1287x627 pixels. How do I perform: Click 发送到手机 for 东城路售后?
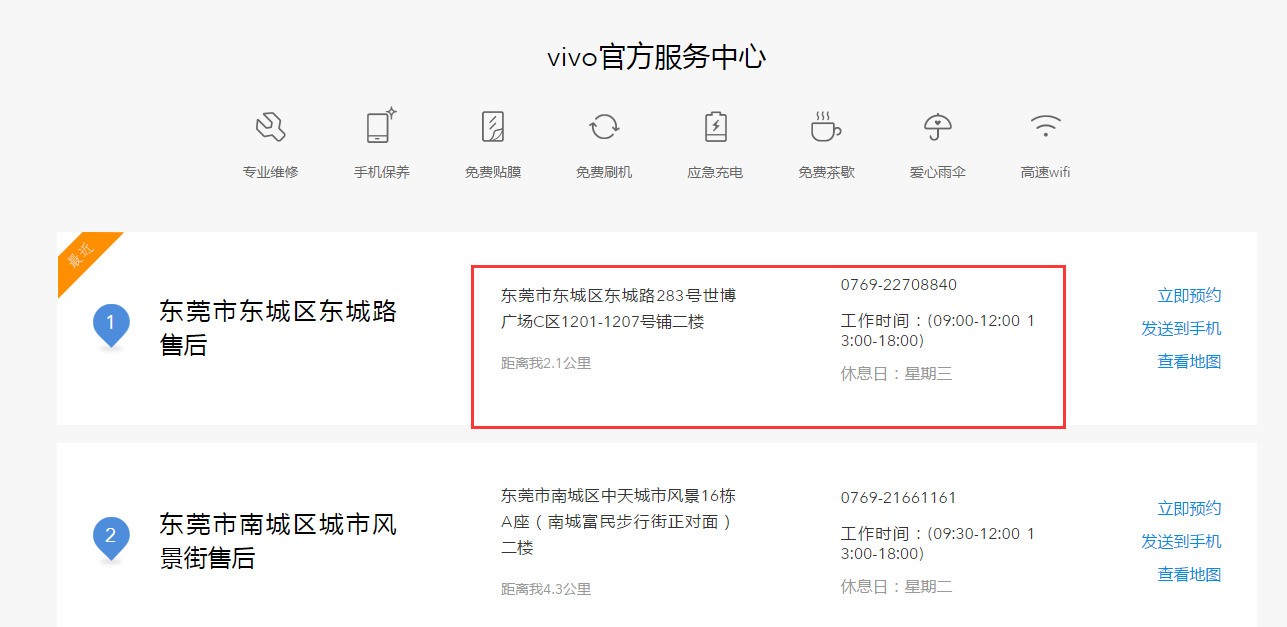coord(1181,328)
